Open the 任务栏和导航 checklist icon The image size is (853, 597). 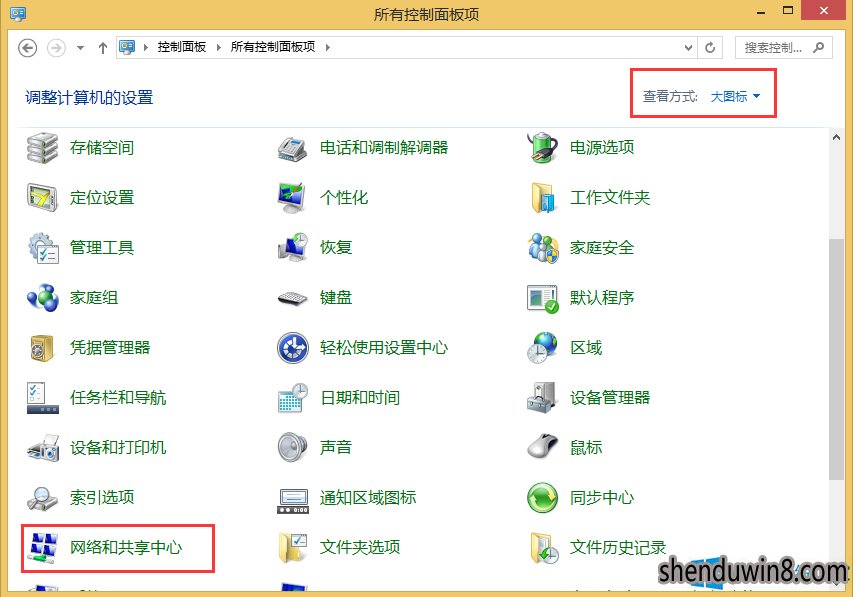(x=42, y=398)
